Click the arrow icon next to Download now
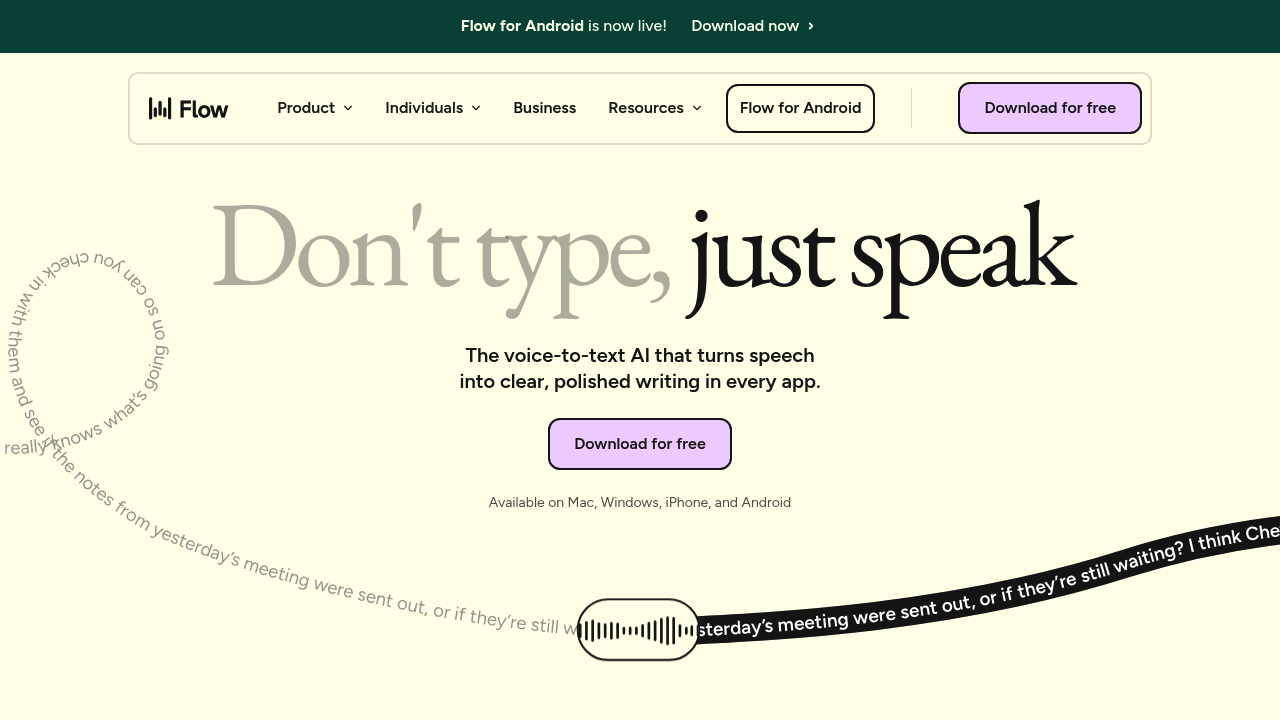Image resolution: width=1280 pixels, height=720 pixels. coord(811,26)
